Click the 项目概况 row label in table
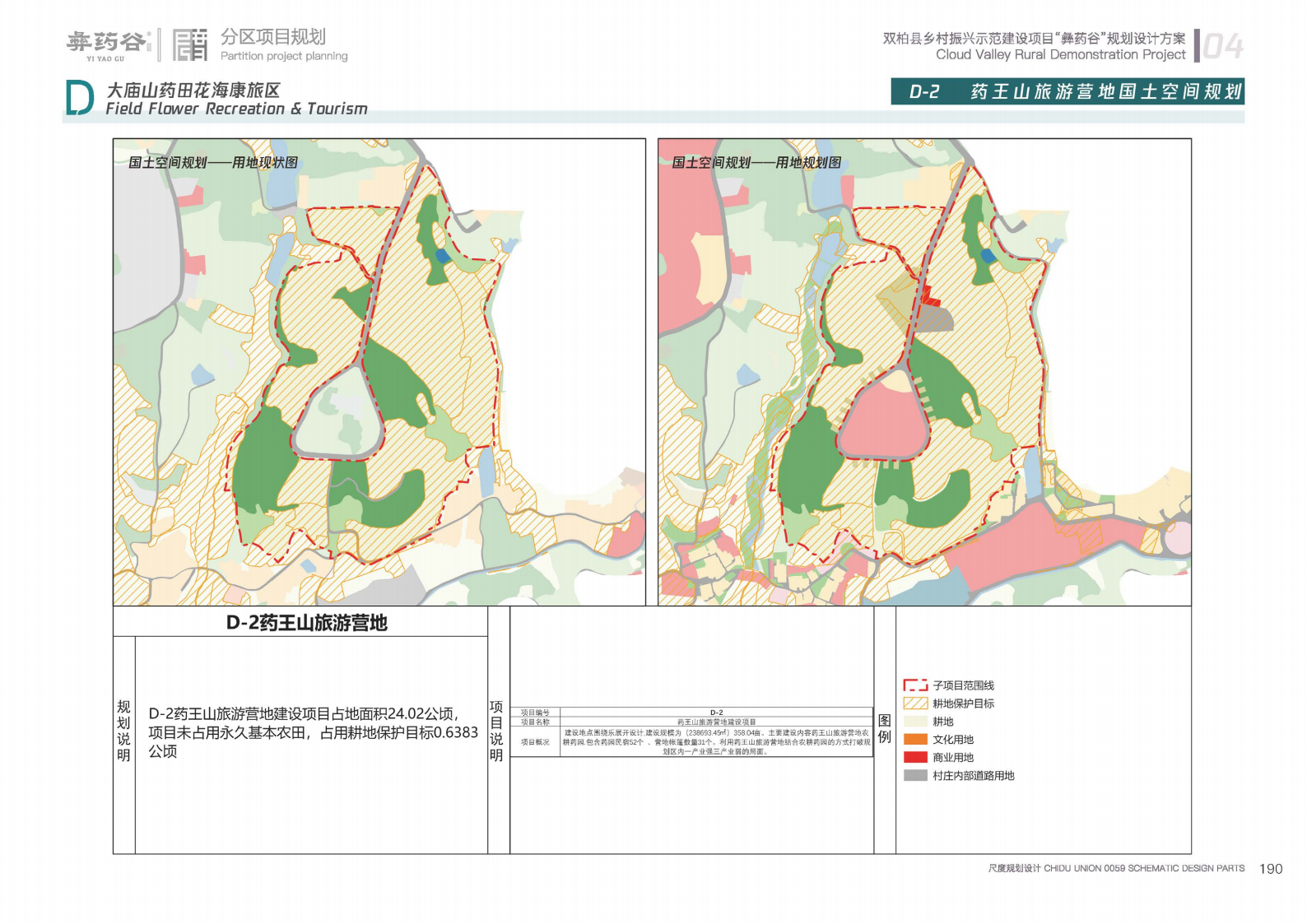Viewport: 1307px width, 924px height. coord(535,742)
